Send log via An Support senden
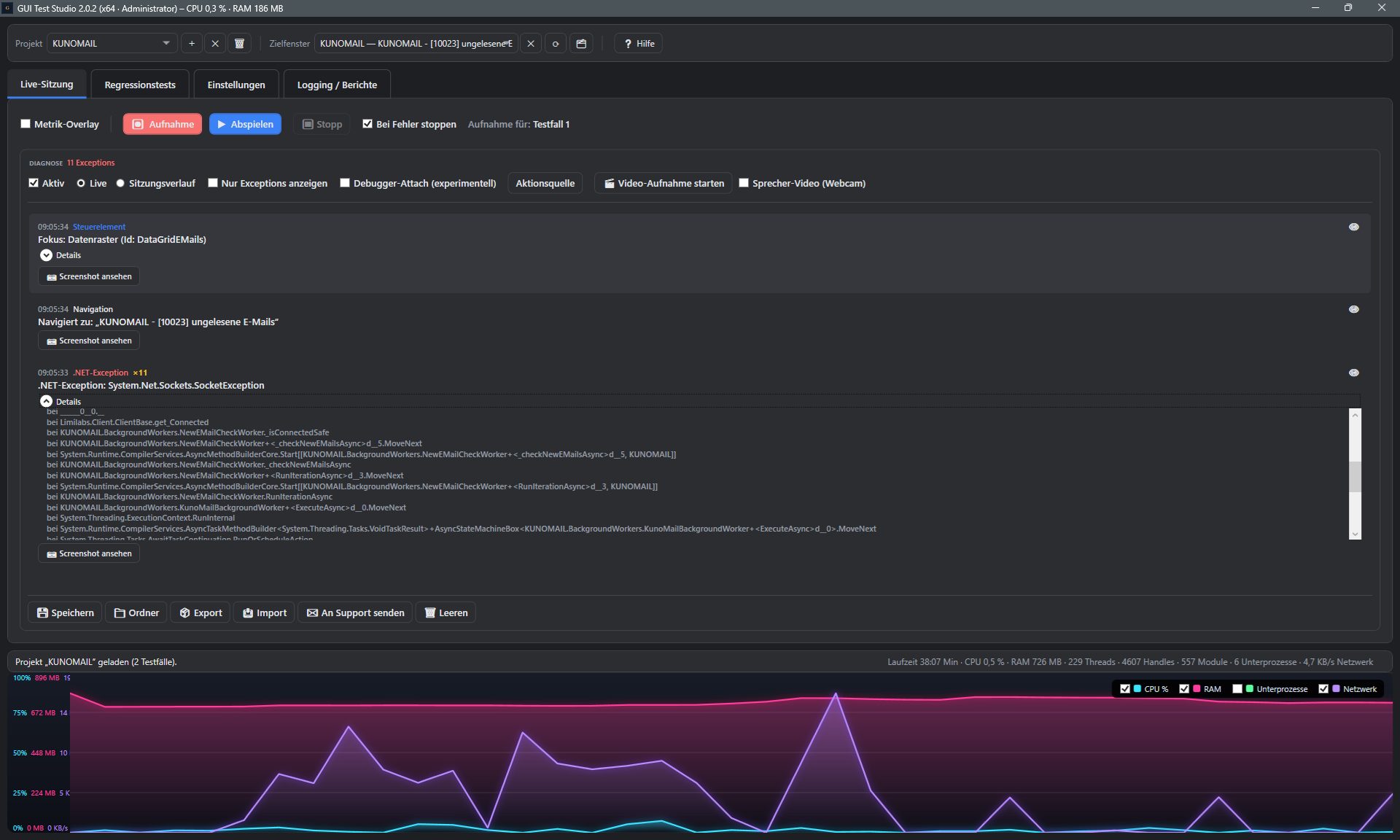The width and height of the screenshot is (1400, 840). (356, 612)
